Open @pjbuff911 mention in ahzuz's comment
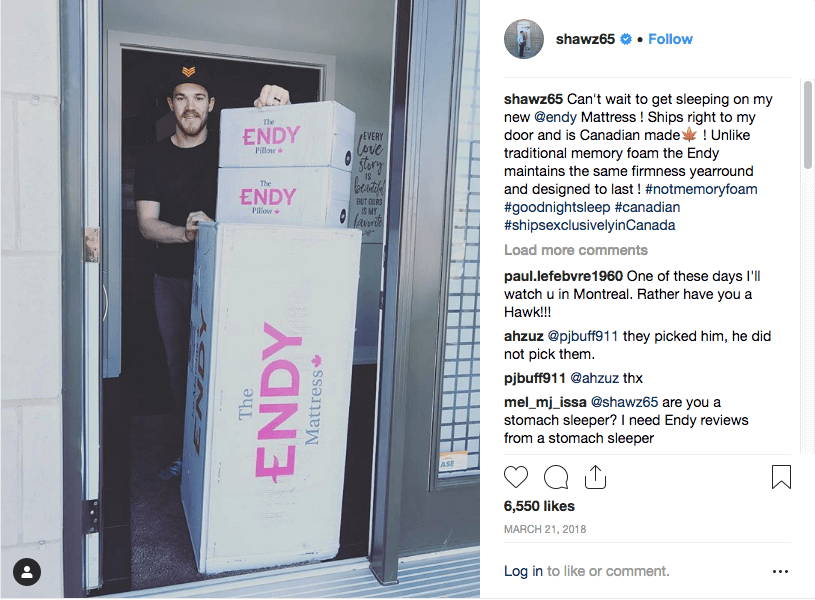 click(583, 336)
